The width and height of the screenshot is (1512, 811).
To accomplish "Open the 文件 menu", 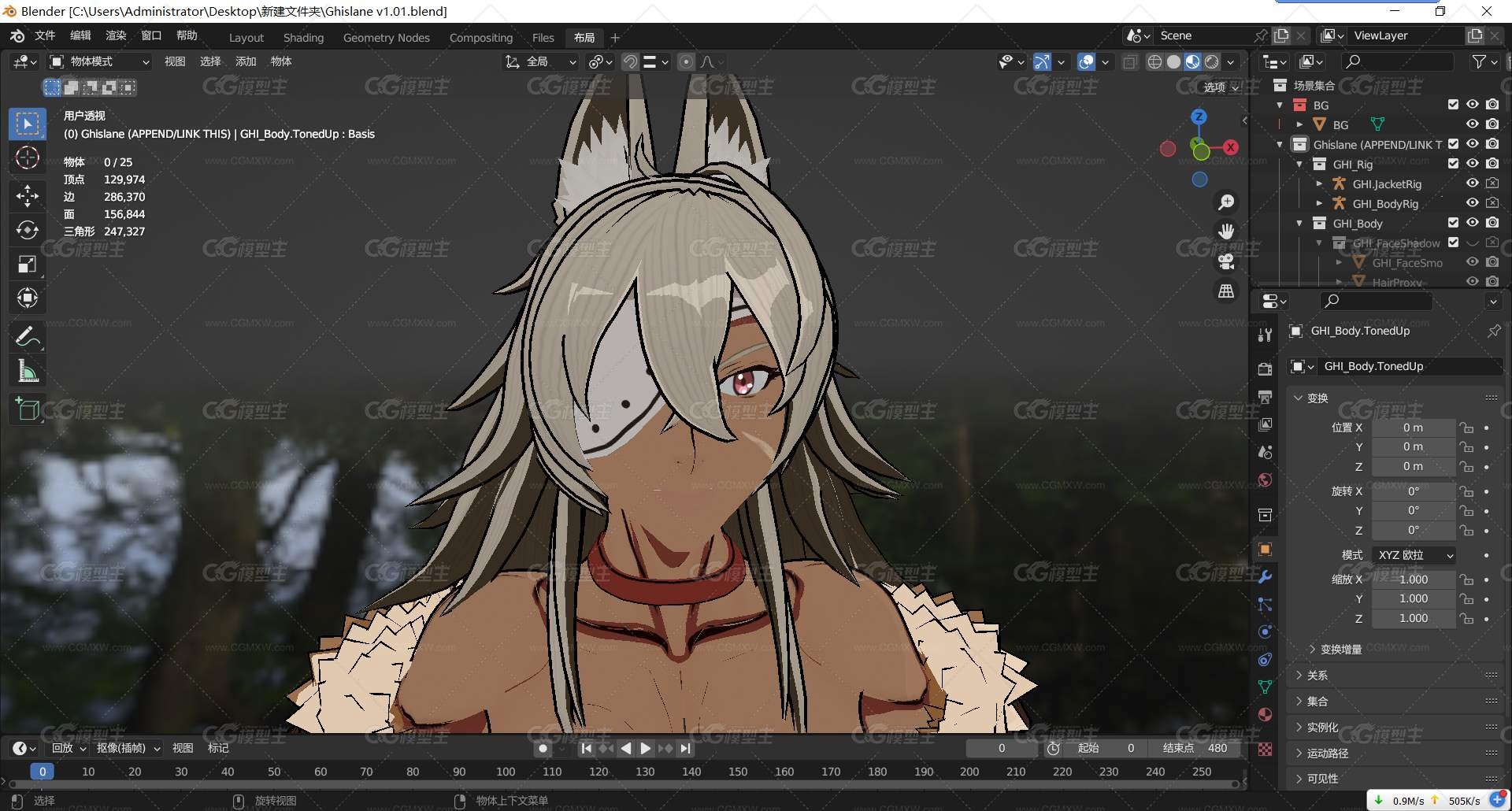I will (x=45, y=36).
